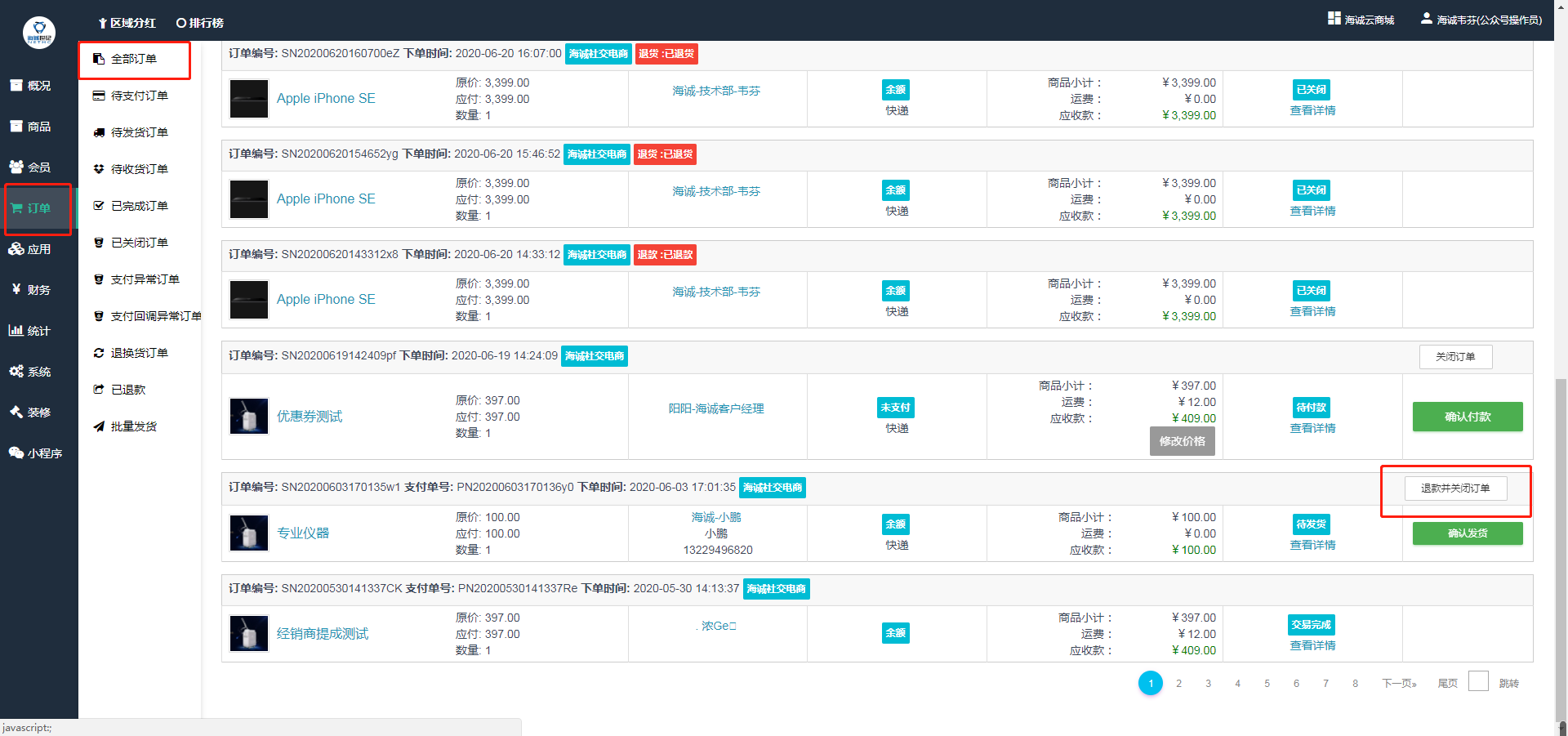Image resolution: width=1568 pixels, height=736 pixels.
Task: Open 查看详情 for the 专业仪器 order
Action: point(1312,545)
